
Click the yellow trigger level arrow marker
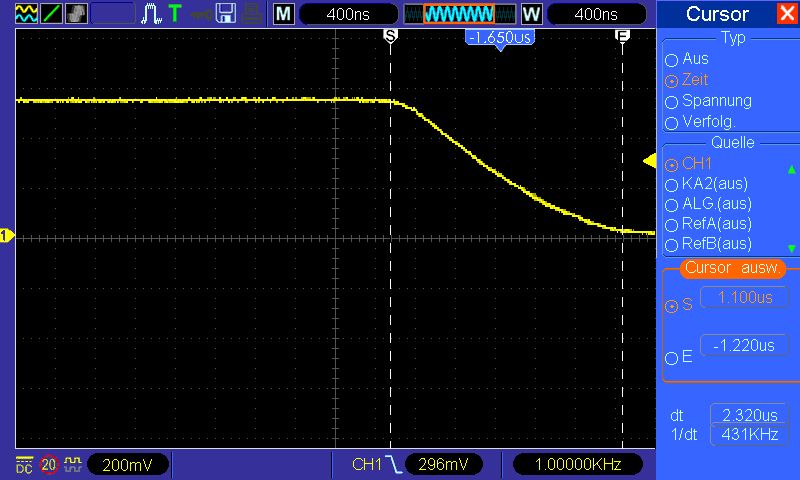click(649, 161)
